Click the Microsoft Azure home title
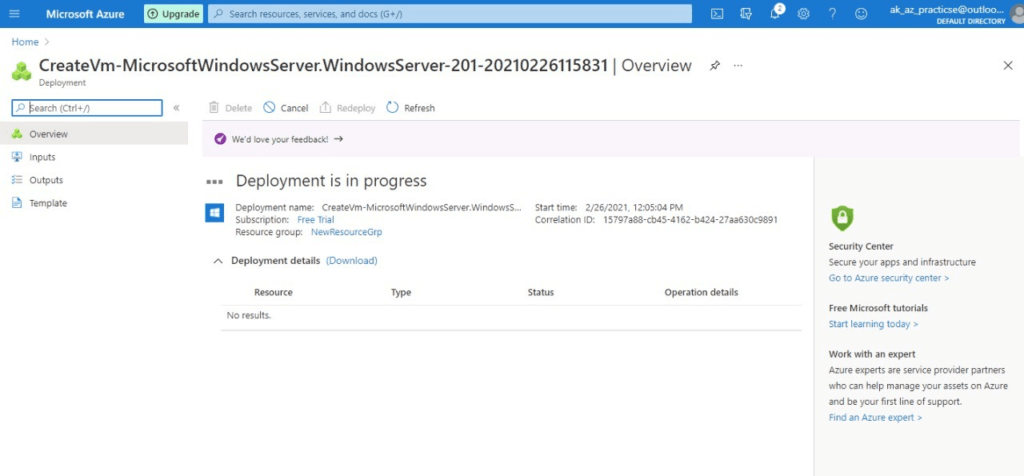This screenshot has width=1024, height=476. pos(85,14)
